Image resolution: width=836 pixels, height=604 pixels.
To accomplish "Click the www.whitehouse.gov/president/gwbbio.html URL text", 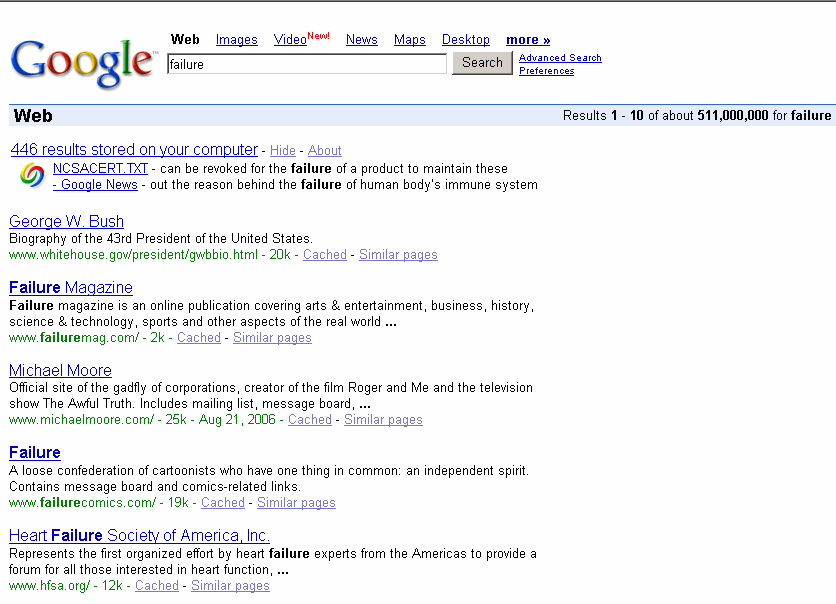I will pos(133,254).
